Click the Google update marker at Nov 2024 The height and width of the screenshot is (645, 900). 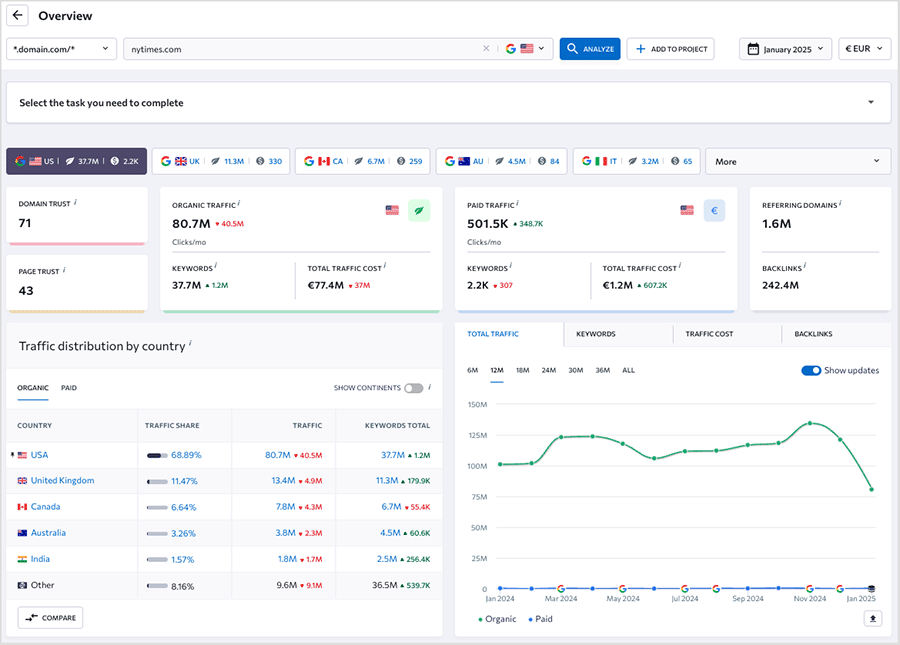click(x=809, y=589)
